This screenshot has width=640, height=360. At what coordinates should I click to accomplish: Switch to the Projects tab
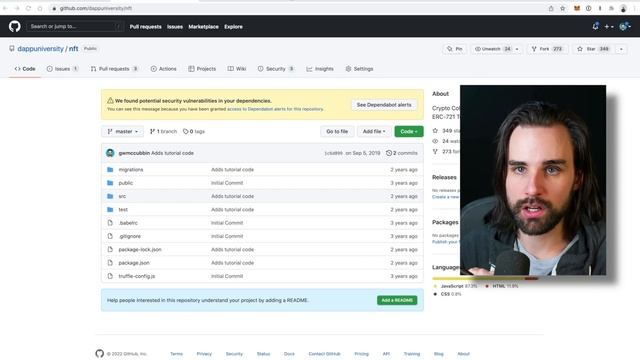[202, 69]
